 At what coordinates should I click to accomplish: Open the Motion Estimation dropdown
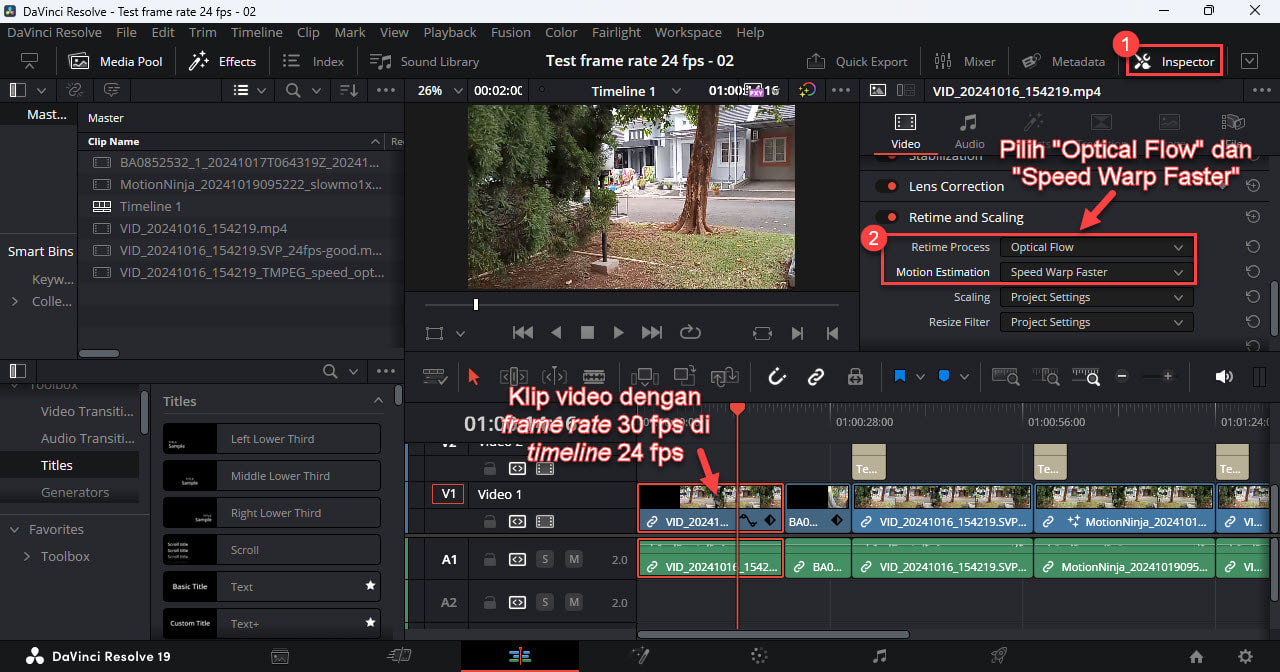(x=1097, y=272)
